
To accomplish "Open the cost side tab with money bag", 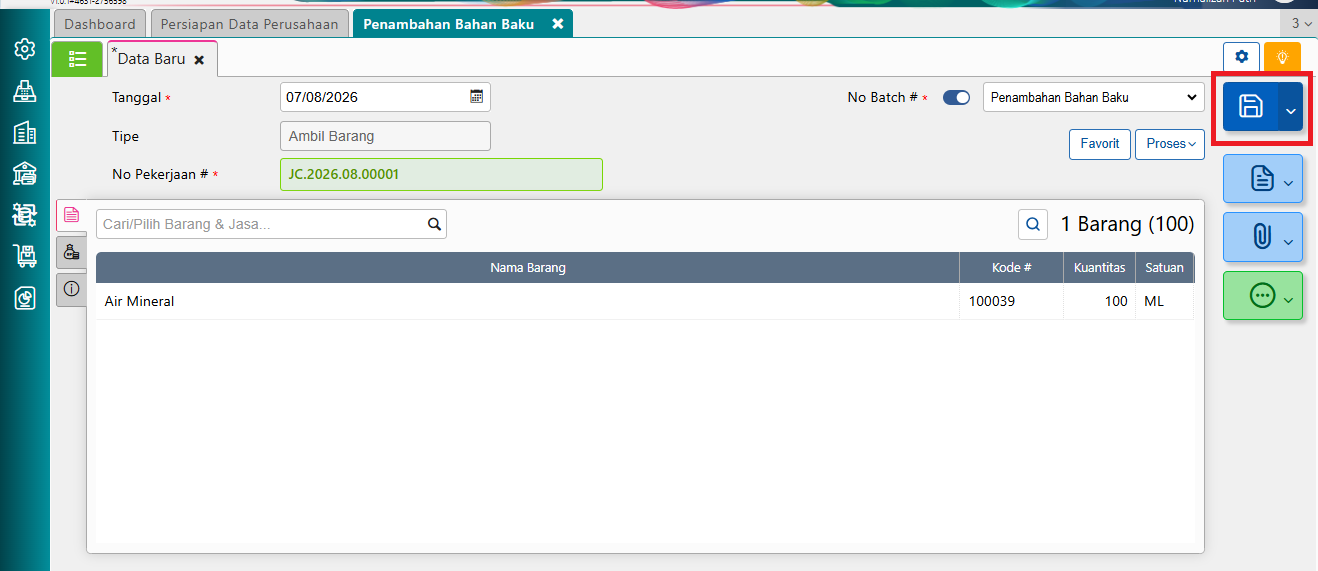I will tap(71, 253).
